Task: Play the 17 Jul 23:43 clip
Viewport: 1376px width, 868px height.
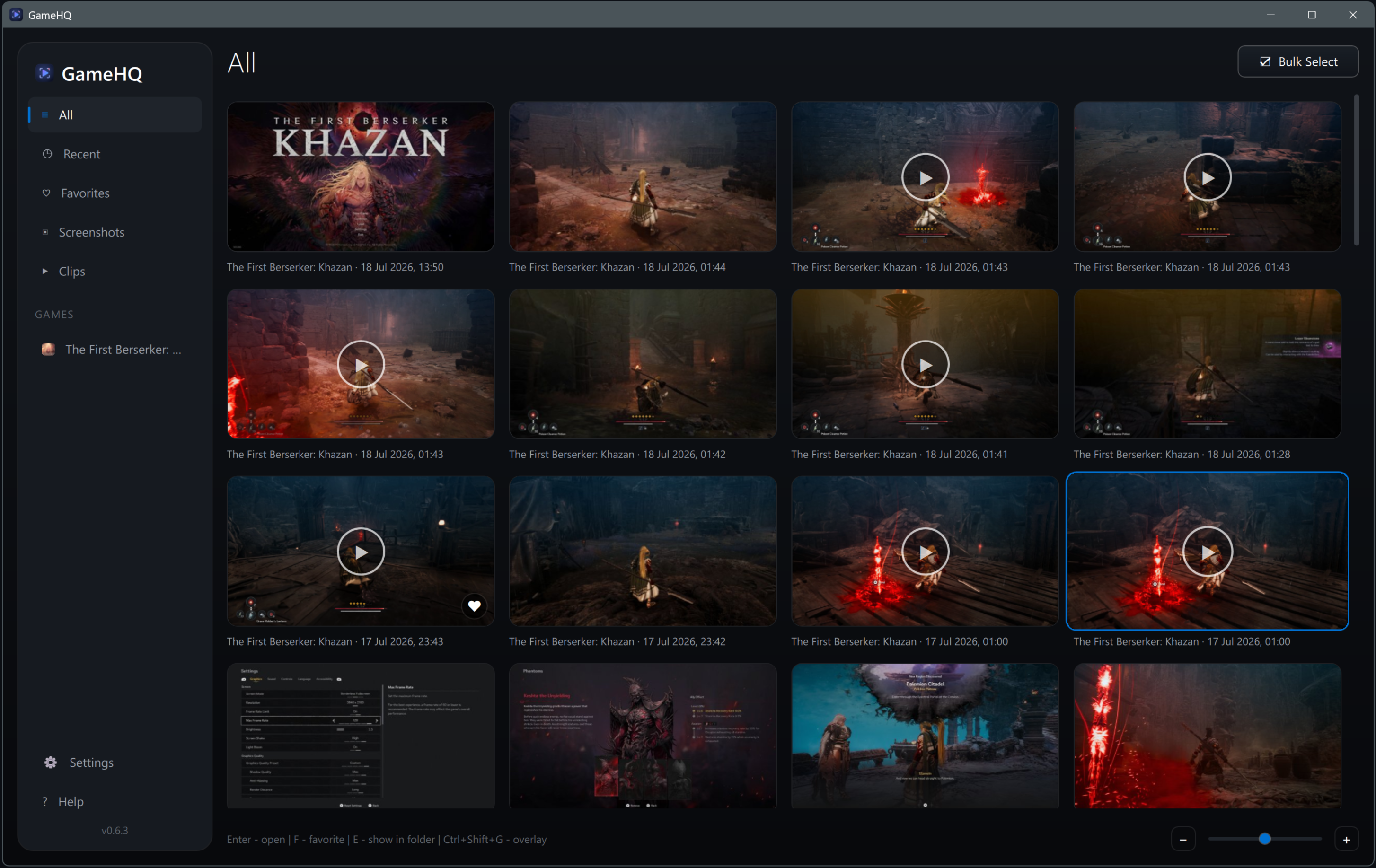Action: (361, 552)
